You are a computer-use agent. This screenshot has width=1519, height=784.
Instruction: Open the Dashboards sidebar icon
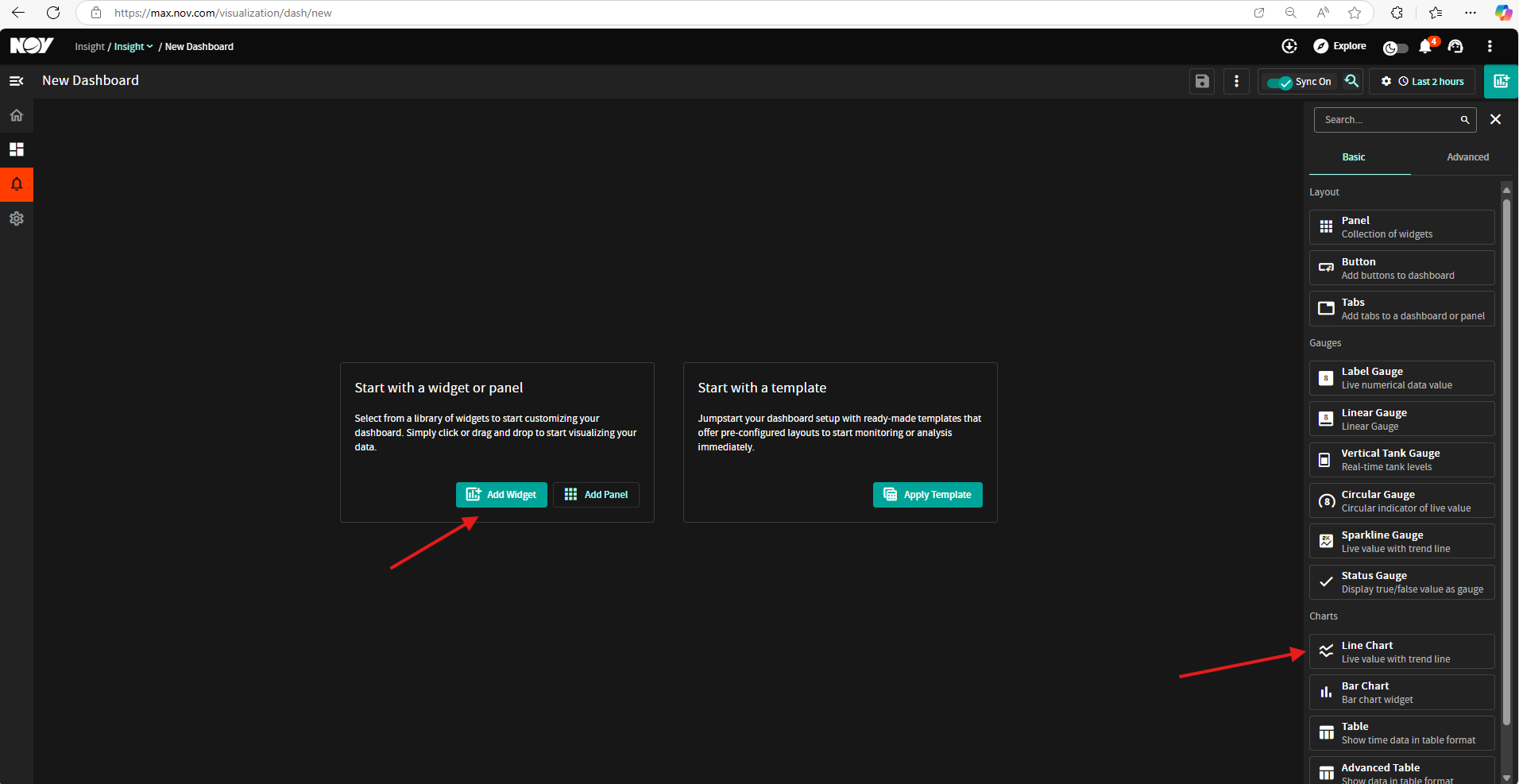[16, 149]
